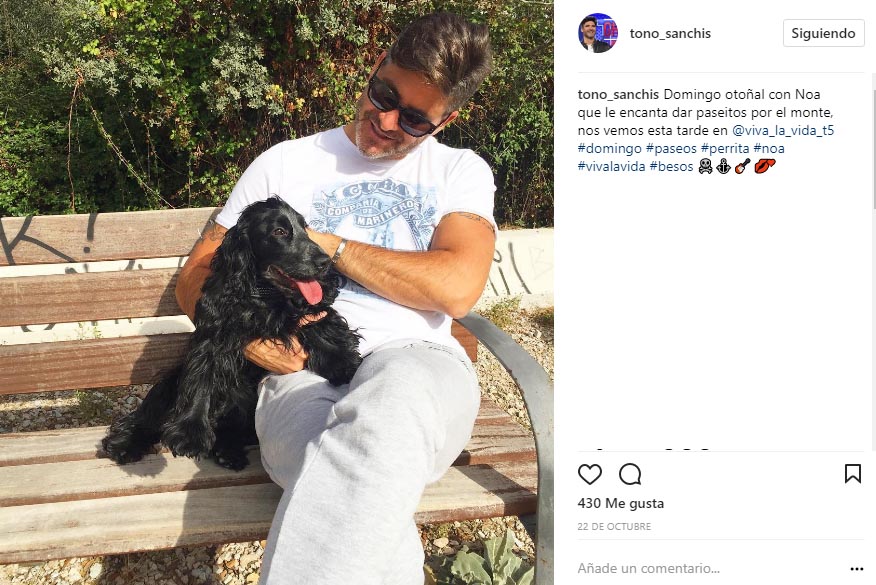Open the three-dots options menu
The image size is (876, 585).
(856, 569)
